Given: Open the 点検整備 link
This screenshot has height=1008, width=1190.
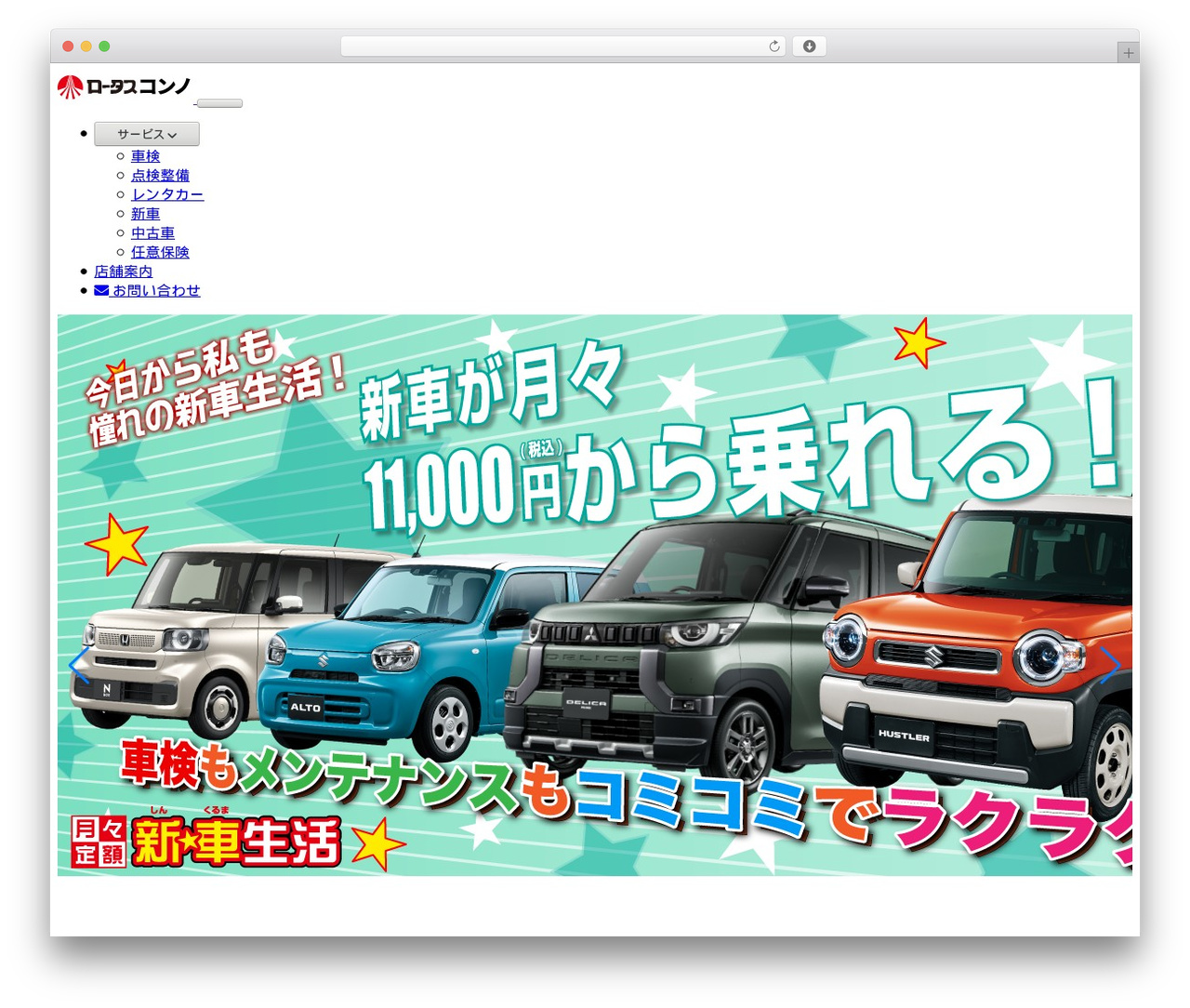Looking at the screenshot, I should [160, 175].
